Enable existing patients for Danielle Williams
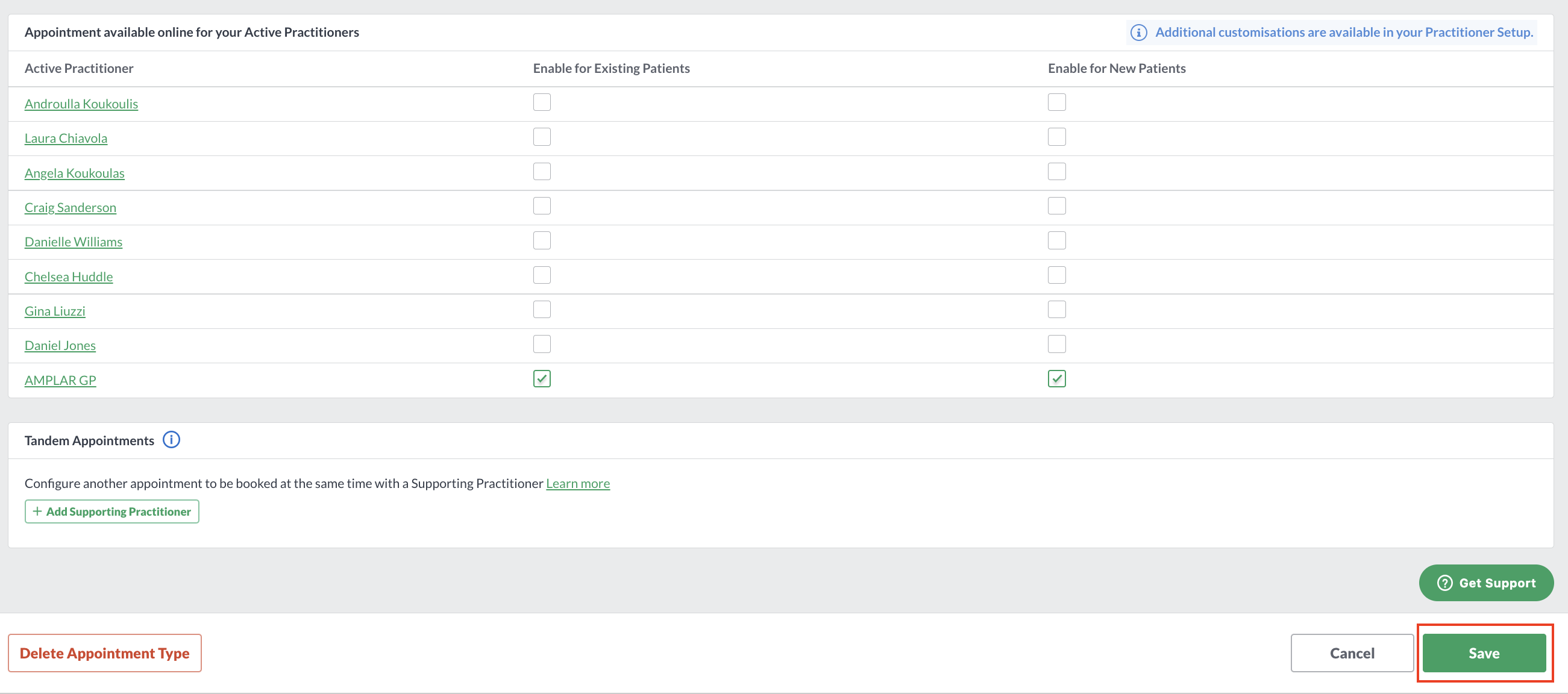Viewport: 1568px width, 694px height. (x=542, y=240)
